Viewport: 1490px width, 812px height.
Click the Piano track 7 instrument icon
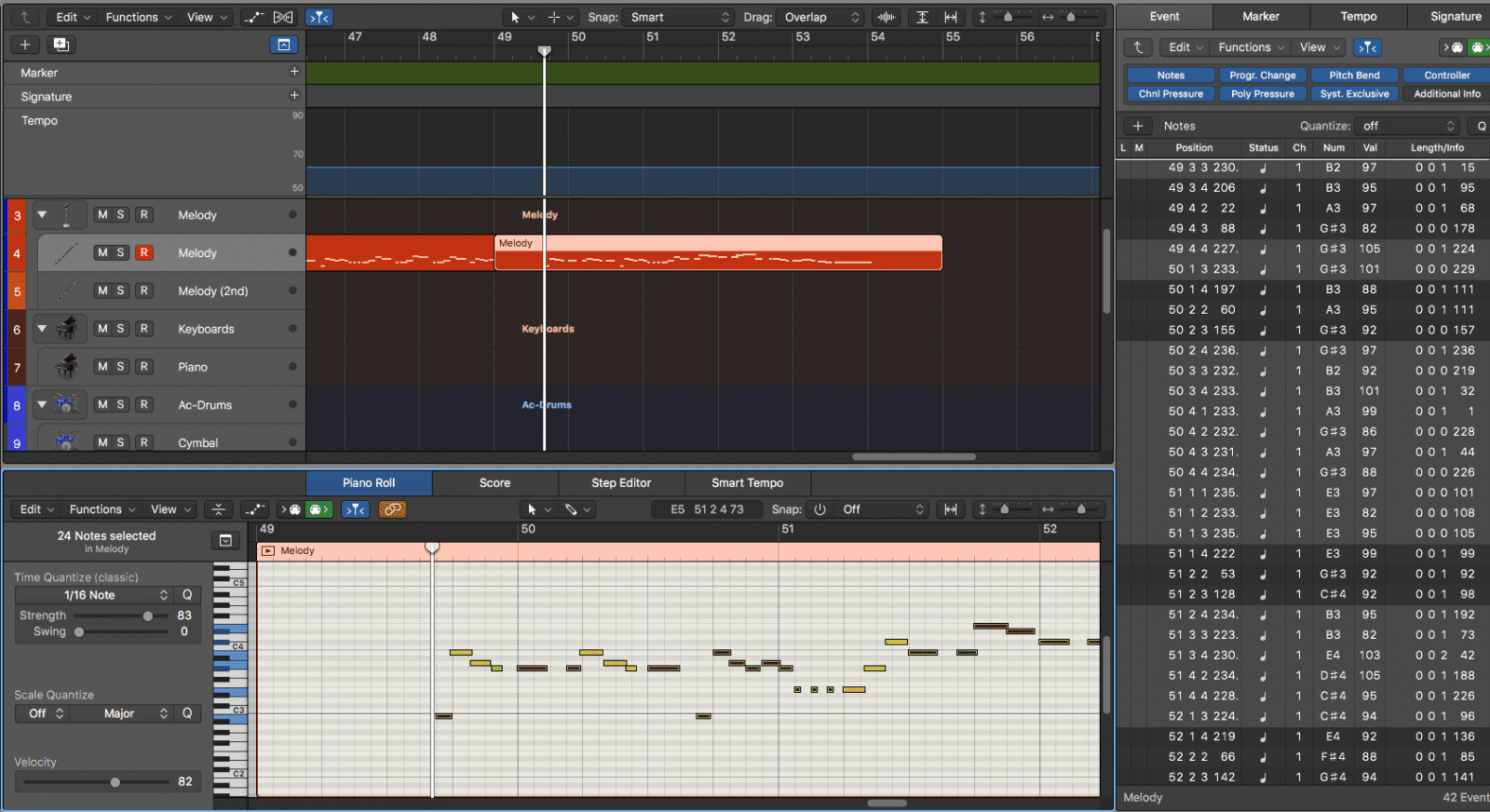(x=66, y=367)
